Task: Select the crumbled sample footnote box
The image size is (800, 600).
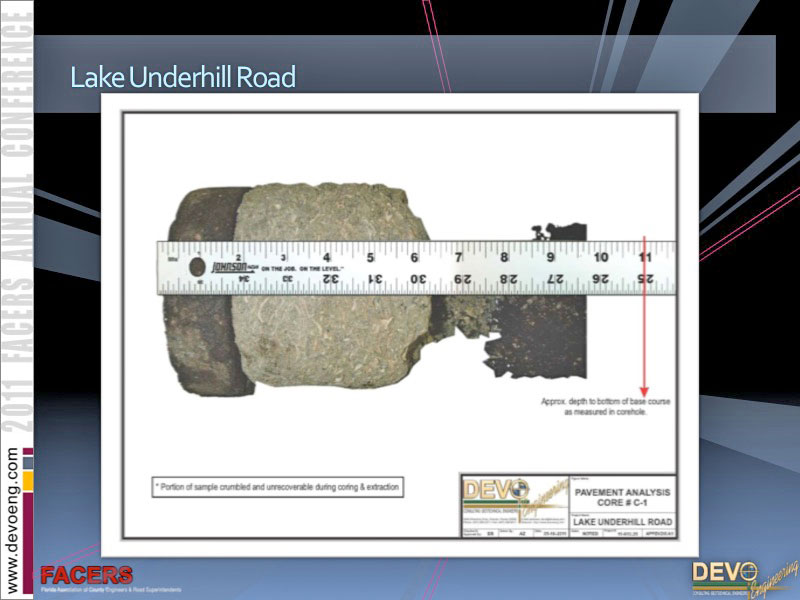Action: (277, 487)
